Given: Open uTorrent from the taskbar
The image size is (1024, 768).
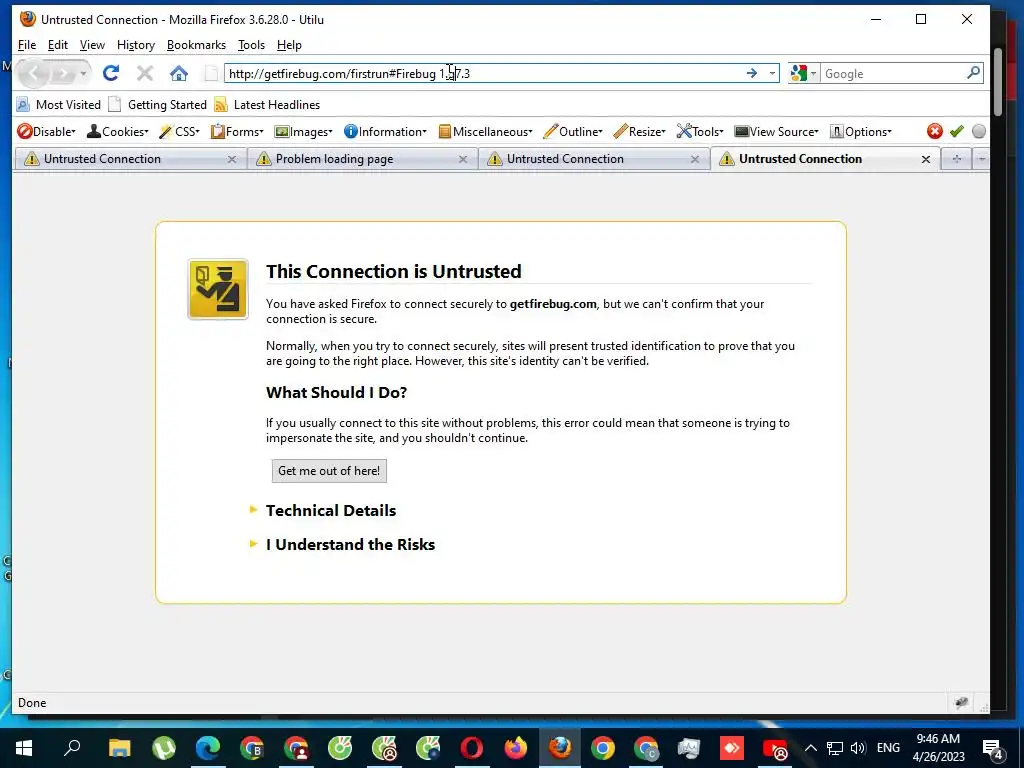Looking at the screenshot, I should point(164,748).
